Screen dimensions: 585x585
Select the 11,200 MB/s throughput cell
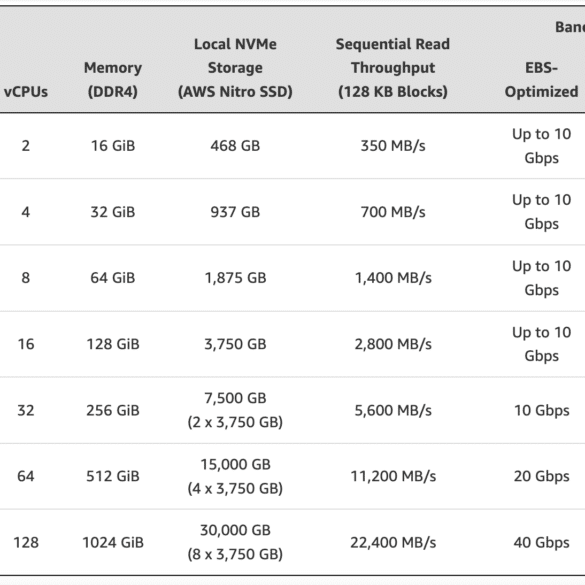point(393,476)
